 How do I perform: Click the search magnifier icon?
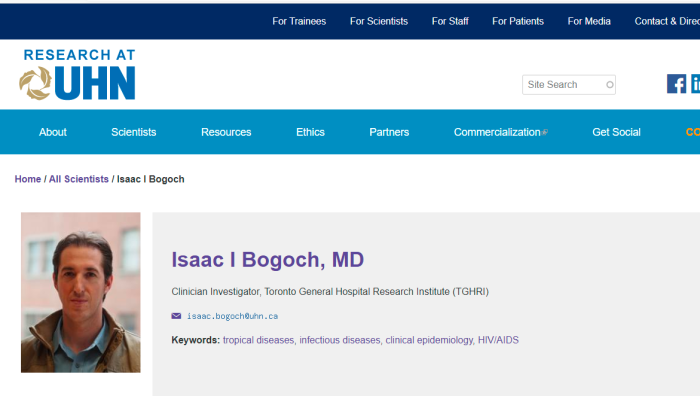(x=609, y=85)
